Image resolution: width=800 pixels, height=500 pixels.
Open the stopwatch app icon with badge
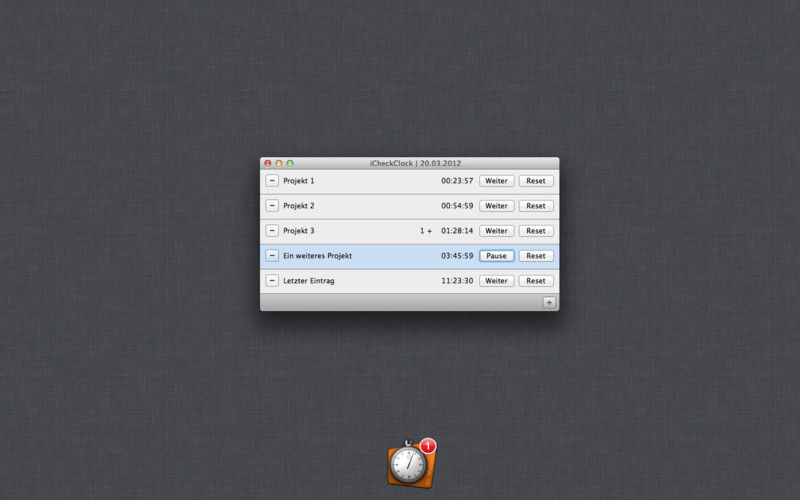411,463
